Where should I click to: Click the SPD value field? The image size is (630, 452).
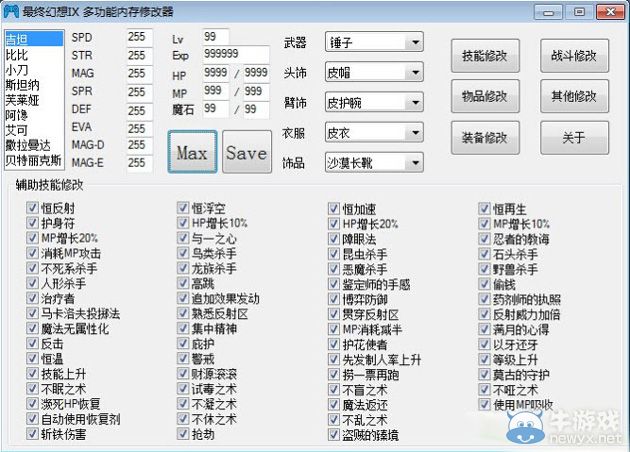pyautogui.click(x=139, y=37)
